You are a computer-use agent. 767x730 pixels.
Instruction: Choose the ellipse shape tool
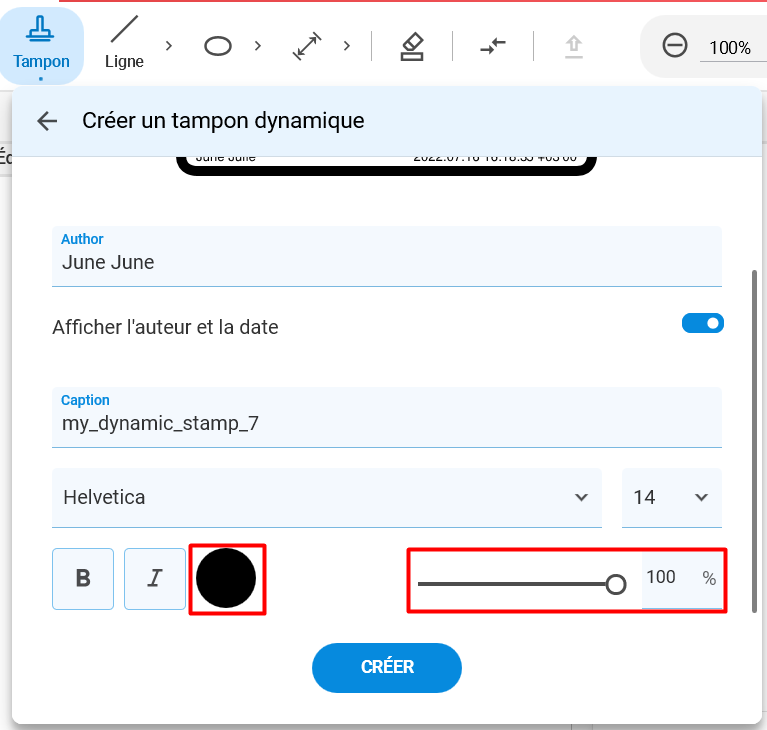218,45
